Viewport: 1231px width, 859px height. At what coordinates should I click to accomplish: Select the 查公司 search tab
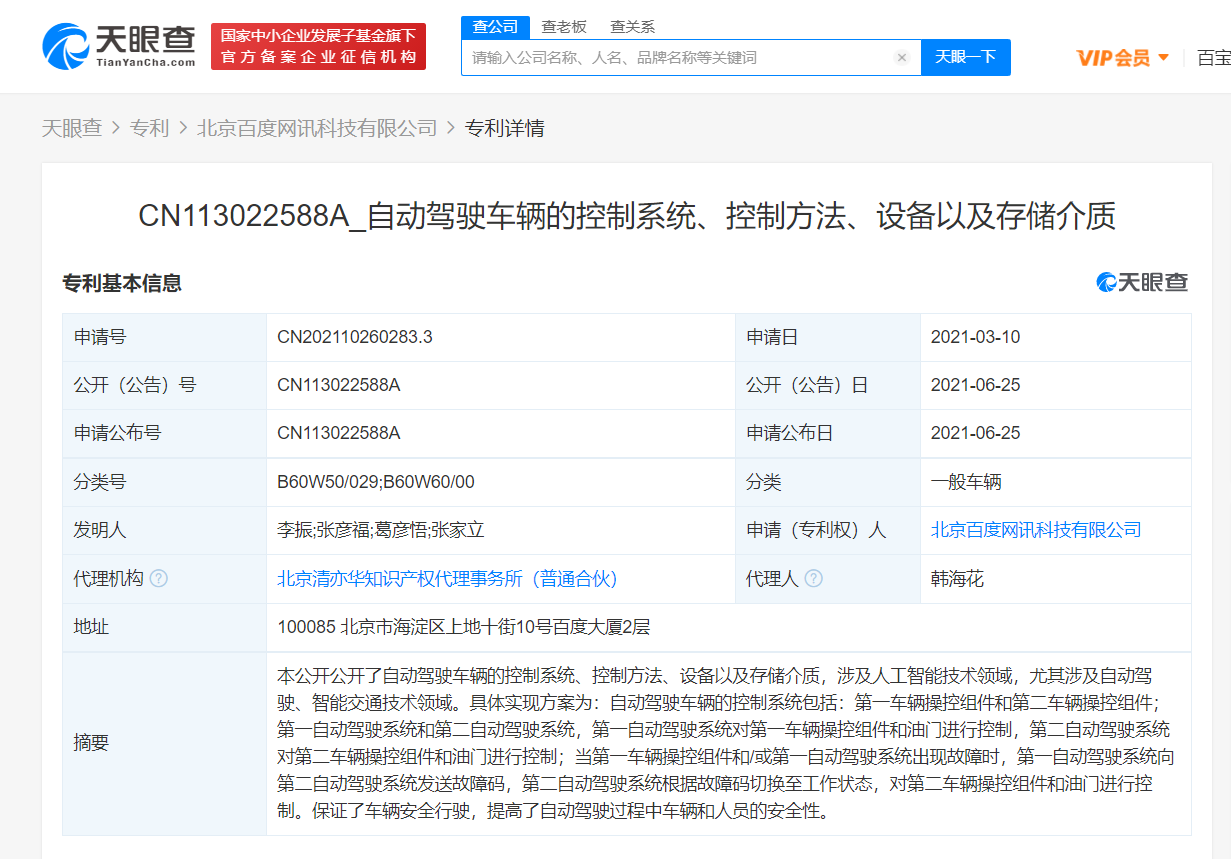pyautogui.click(x=495, y=27)
